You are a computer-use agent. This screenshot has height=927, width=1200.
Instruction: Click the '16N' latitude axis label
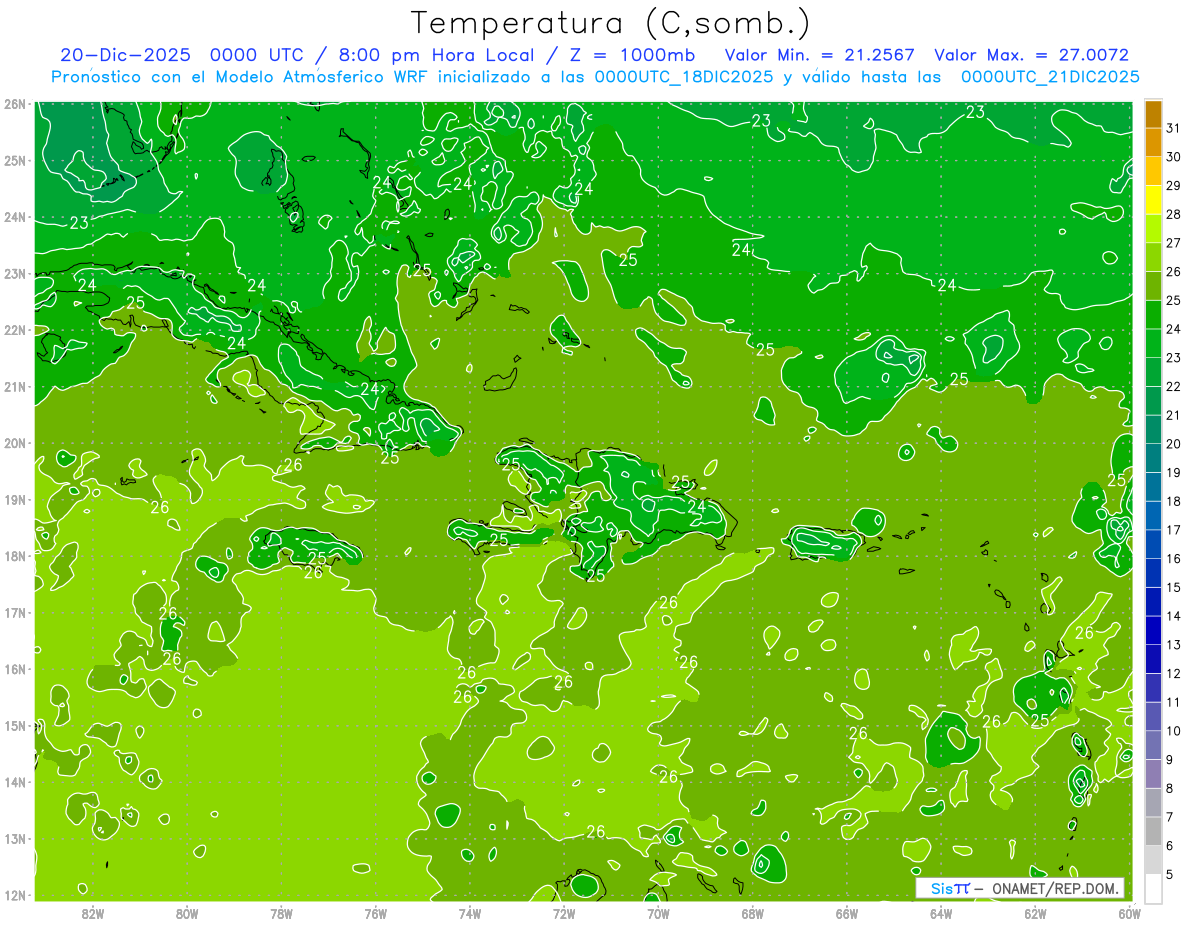click(x=15, y=669)
